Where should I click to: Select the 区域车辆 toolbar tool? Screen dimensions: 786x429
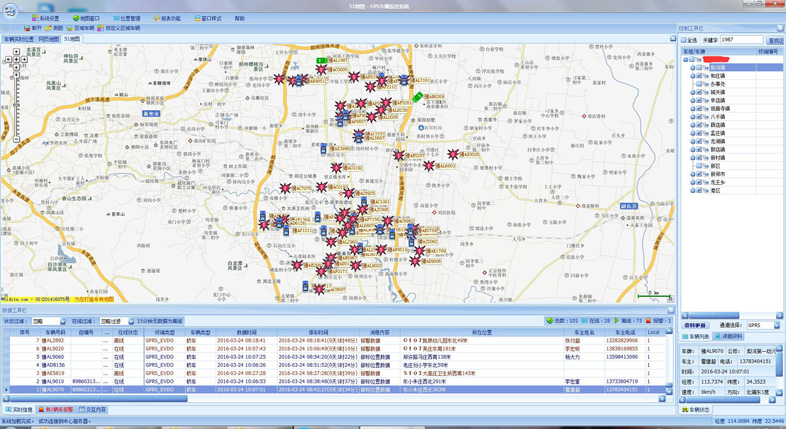click(81, 28)
